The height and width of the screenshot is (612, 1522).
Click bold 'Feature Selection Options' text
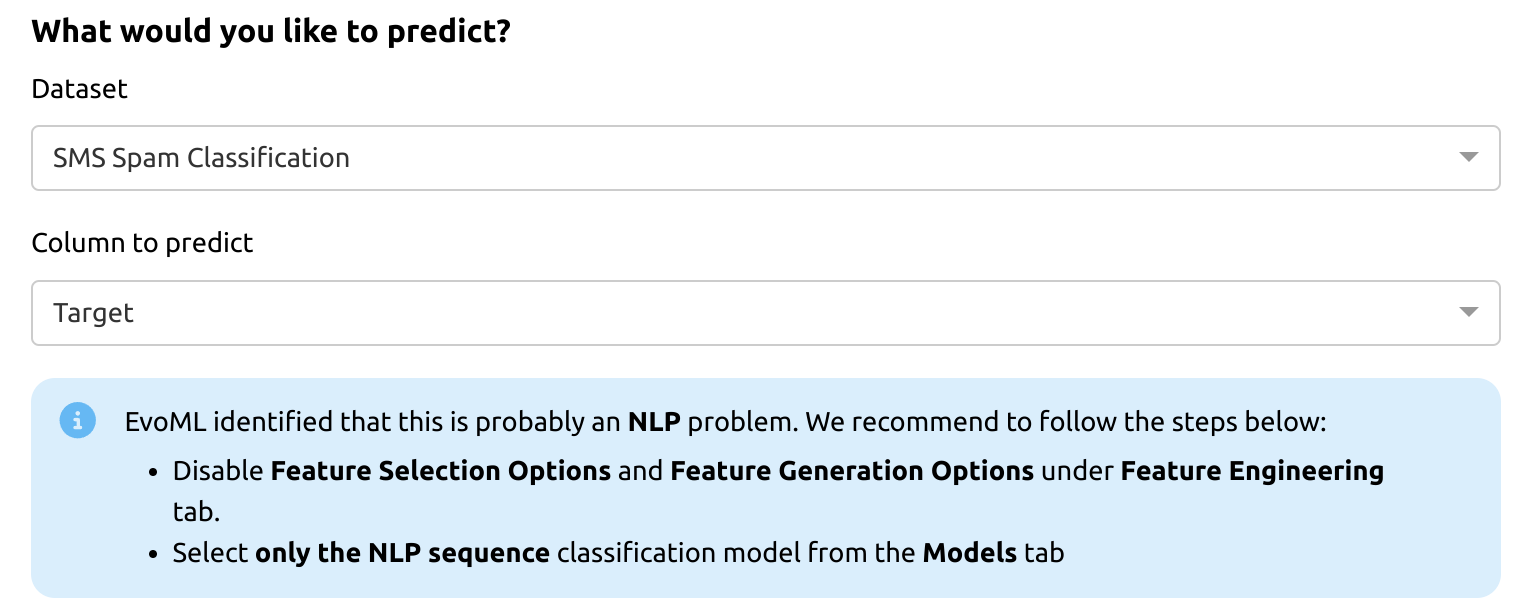[441, 470]
